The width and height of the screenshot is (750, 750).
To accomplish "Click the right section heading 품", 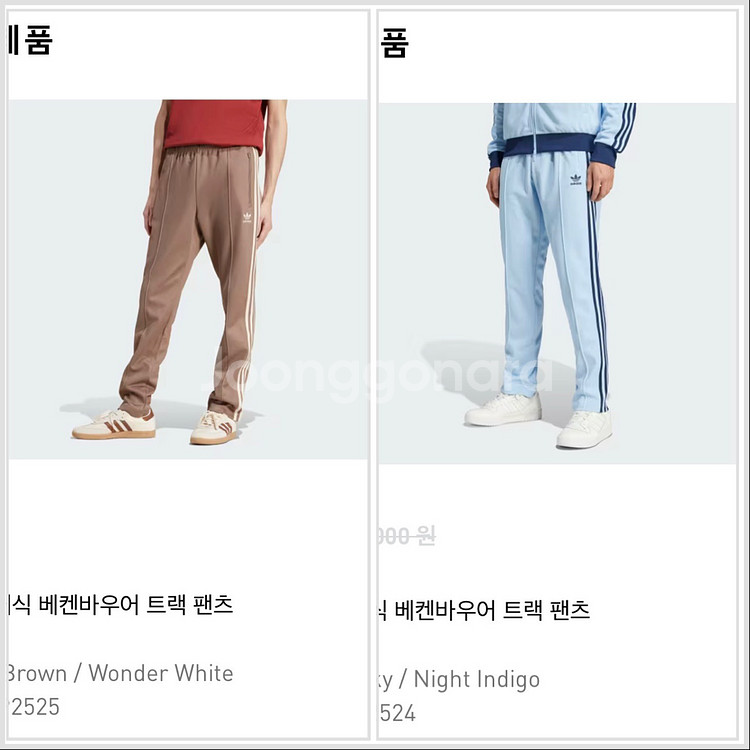I will tap(395, 43).
